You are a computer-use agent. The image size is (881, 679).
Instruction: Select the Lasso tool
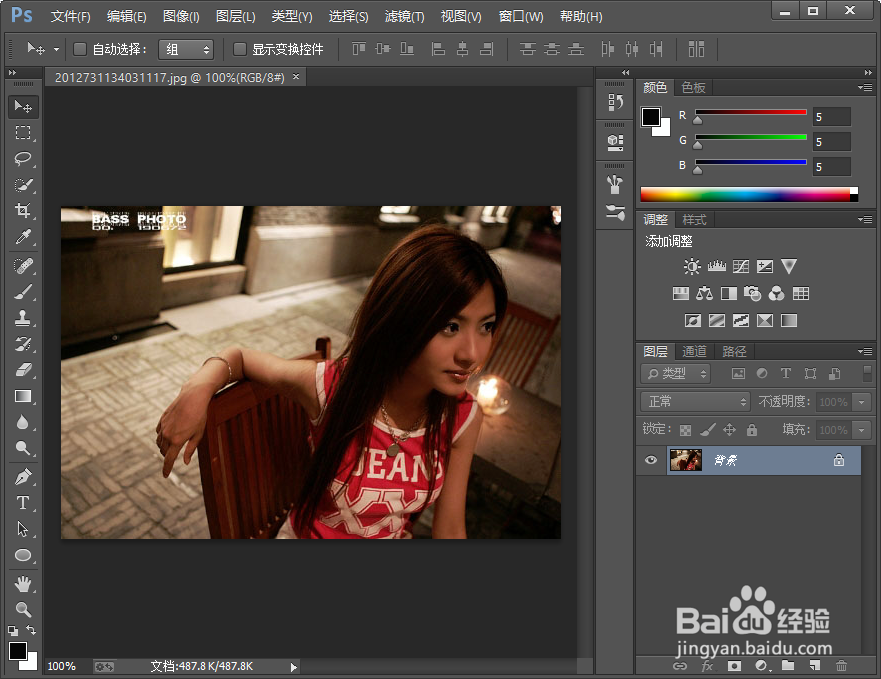(x=23, y=159)
